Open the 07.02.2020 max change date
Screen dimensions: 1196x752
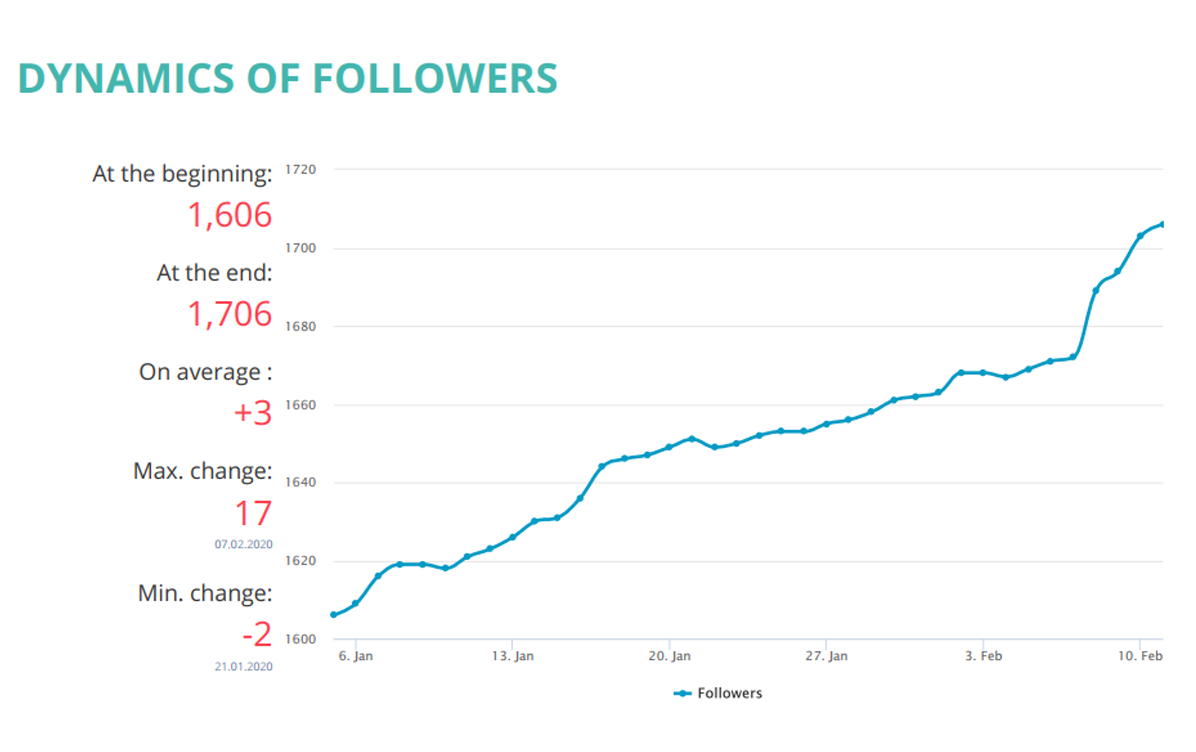242,544
